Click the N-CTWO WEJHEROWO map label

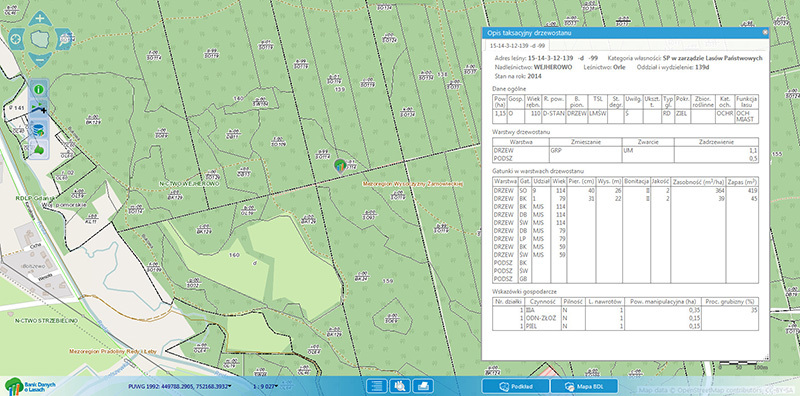click(x=189, y=184)
